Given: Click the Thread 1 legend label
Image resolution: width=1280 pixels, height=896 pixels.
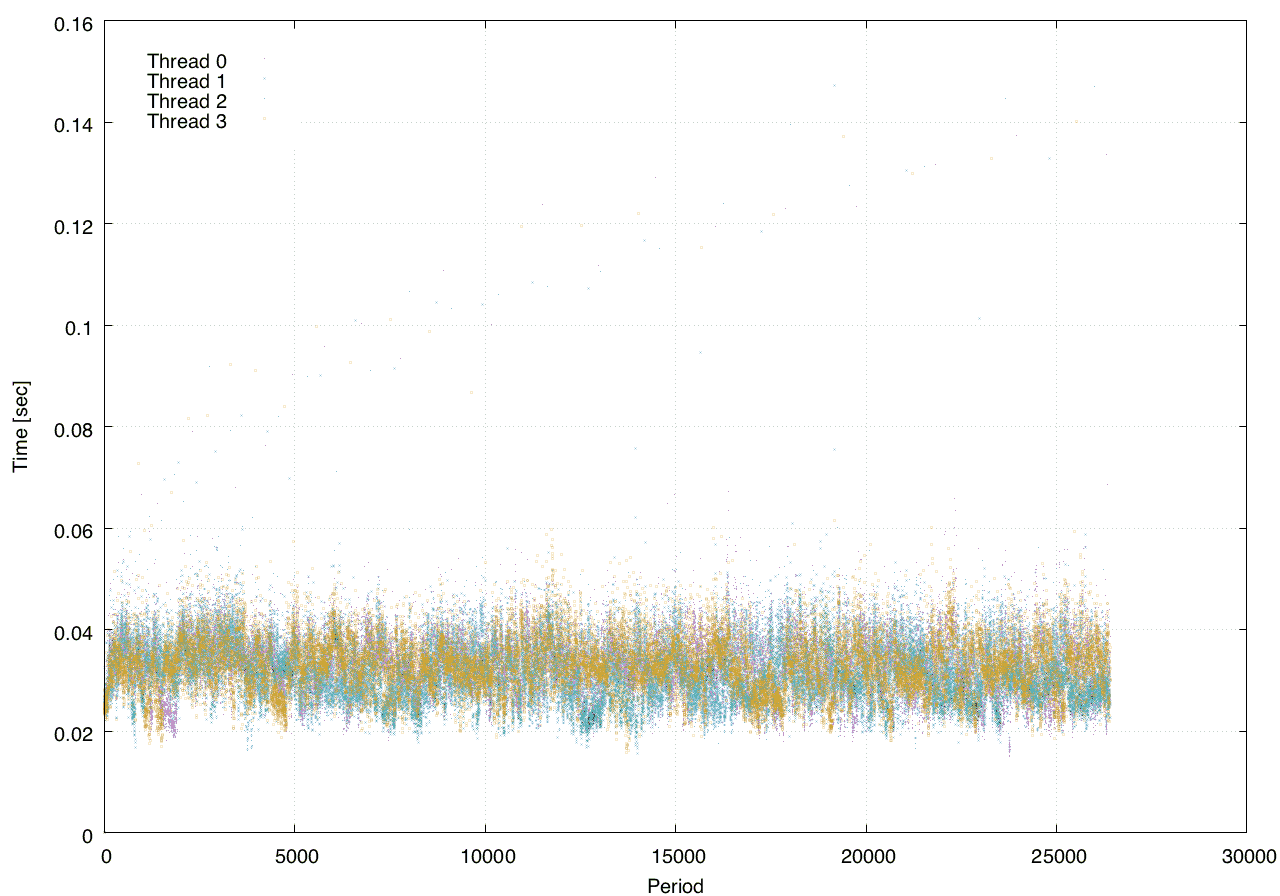Looking at the screenshot, I should [x=187, y=81].
